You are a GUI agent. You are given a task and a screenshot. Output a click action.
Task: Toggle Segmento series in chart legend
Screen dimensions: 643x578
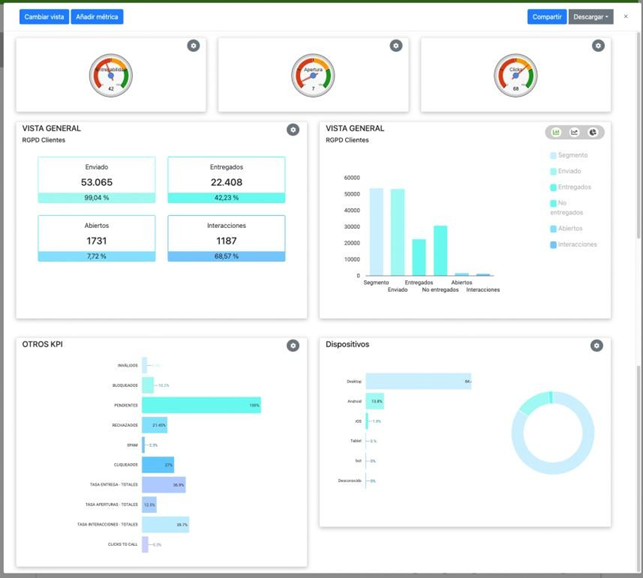click(x=569, y=155)
